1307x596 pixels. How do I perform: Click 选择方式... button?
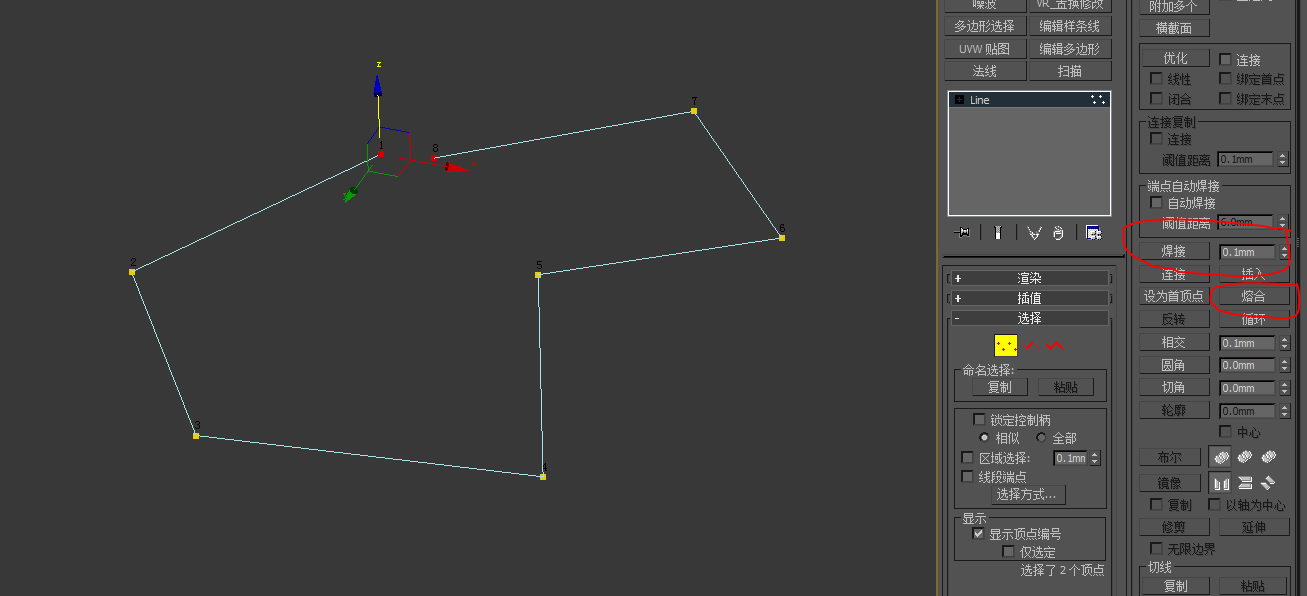[1027, 494]
